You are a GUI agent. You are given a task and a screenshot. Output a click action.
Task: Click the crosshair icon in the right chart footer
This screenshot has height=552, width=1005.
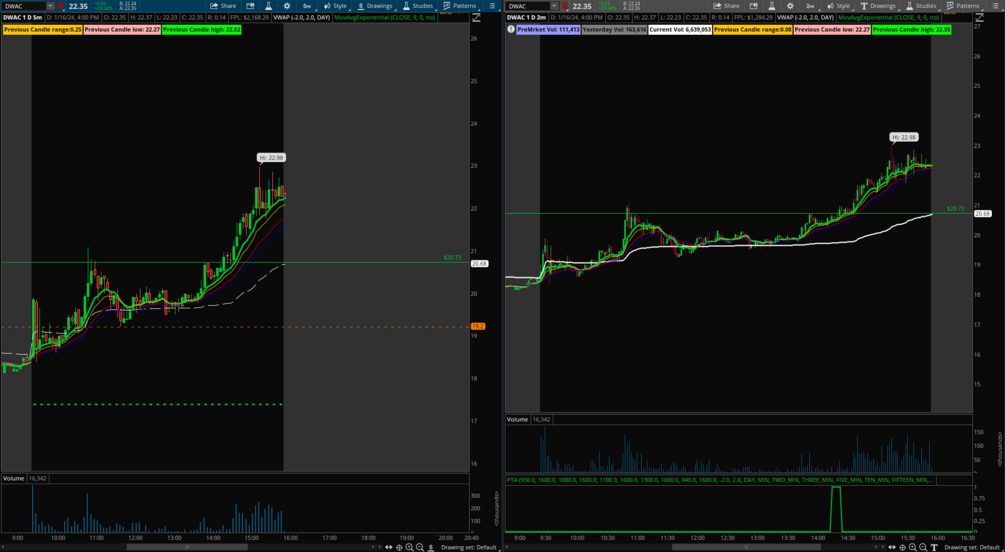(902, 547)
